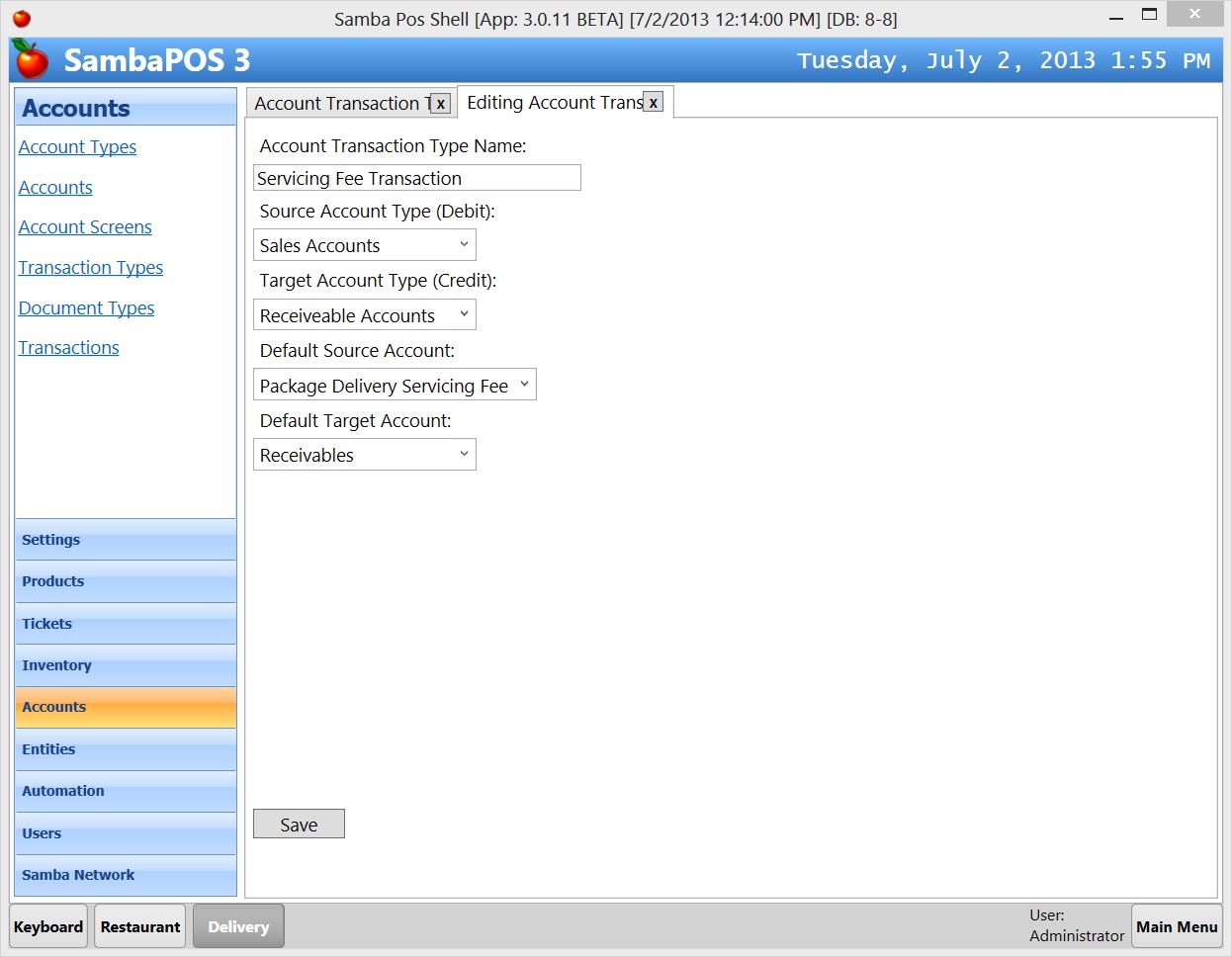
Task: Click the Save button
Action: (x=299, y=823)
